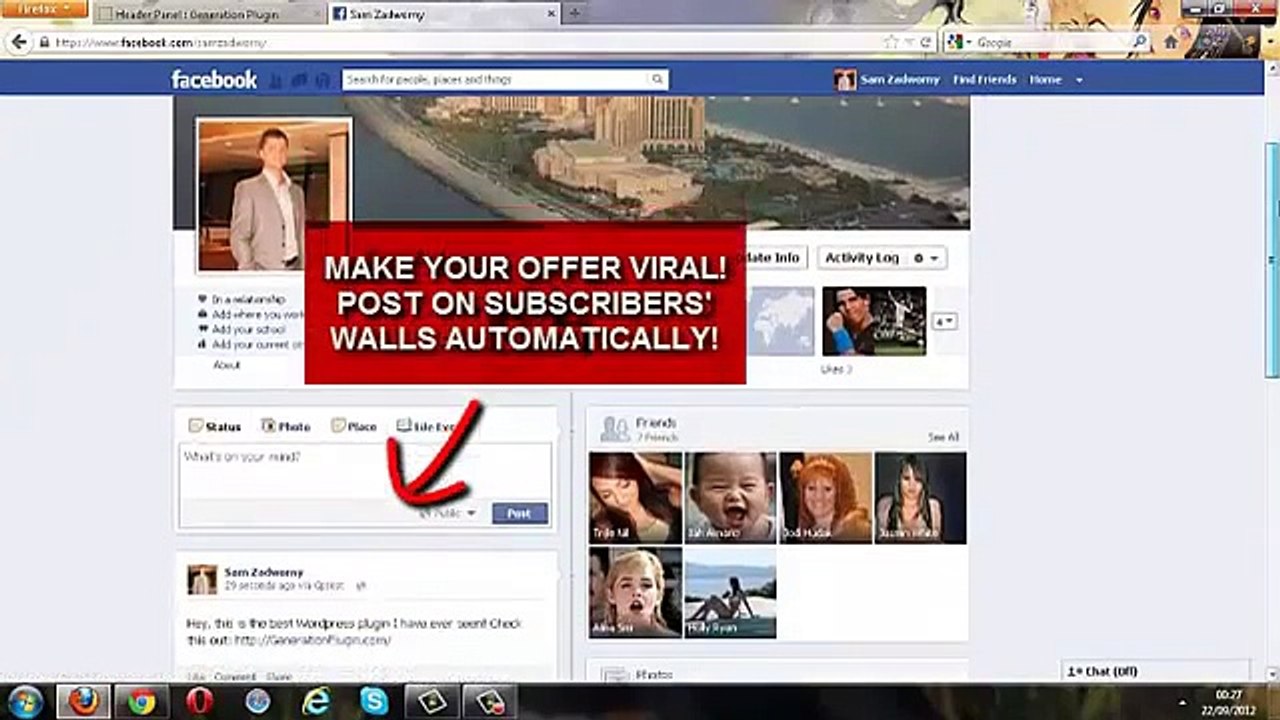This screenshot has width=1280, height=720.
Task: Select the Status composer tab
Action: point(215,426)
